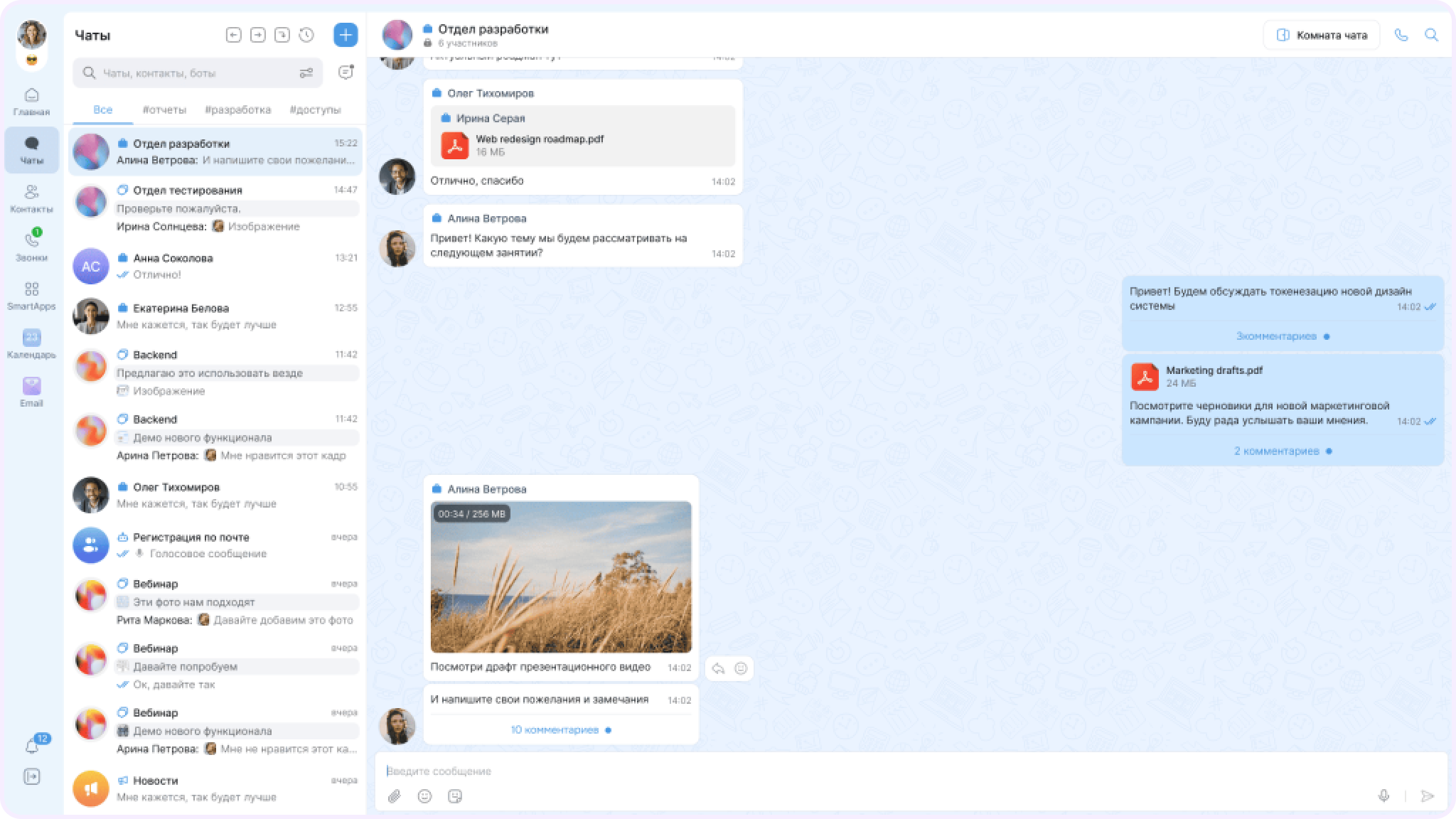Image resolution: width=1456 pixels, height=819 pixels.
Task: Open the Календарь sidebar icon
Action: (31, 343)
